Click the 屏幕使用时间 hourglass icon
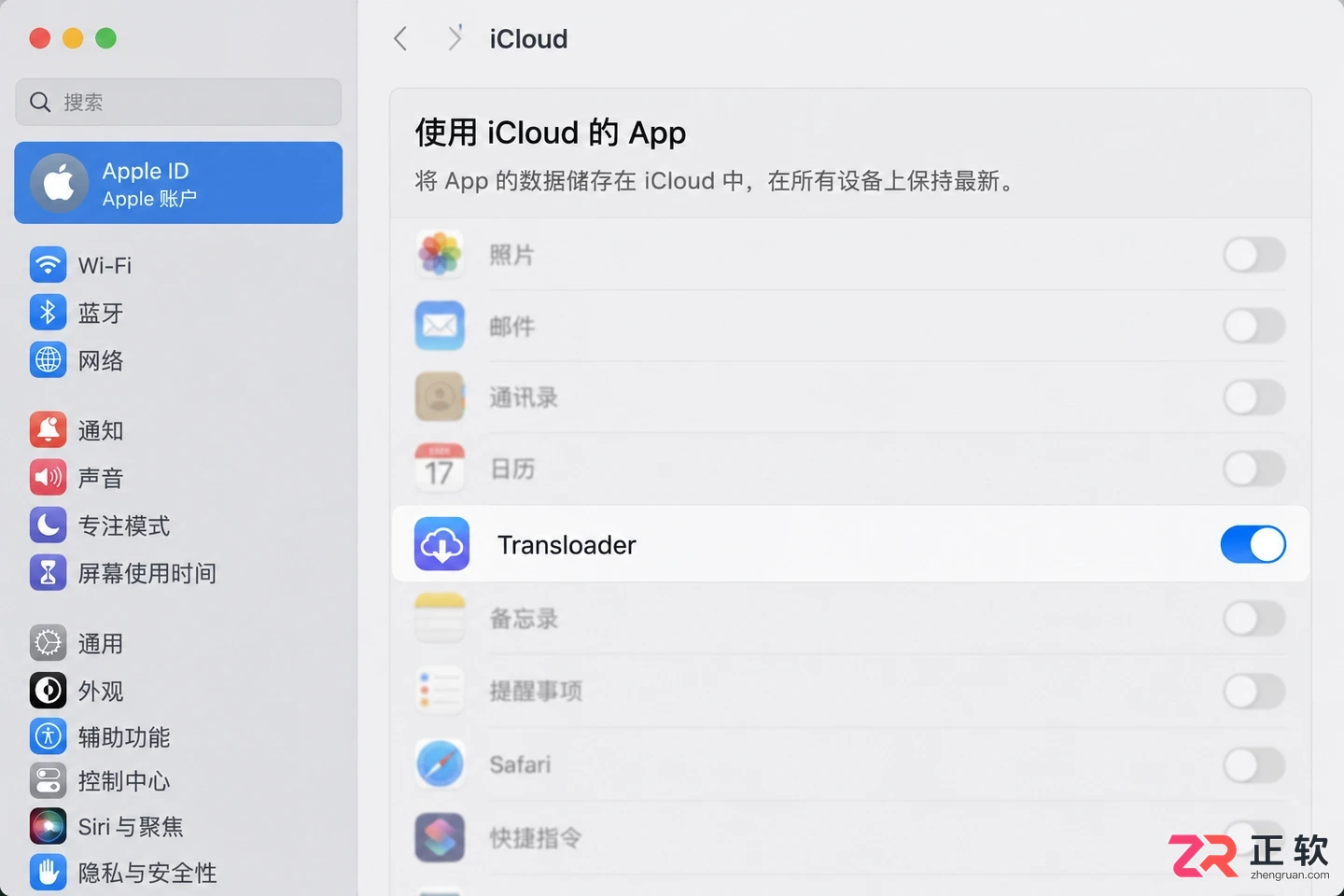Screen dimensions: 1344x896 (48, 573)
